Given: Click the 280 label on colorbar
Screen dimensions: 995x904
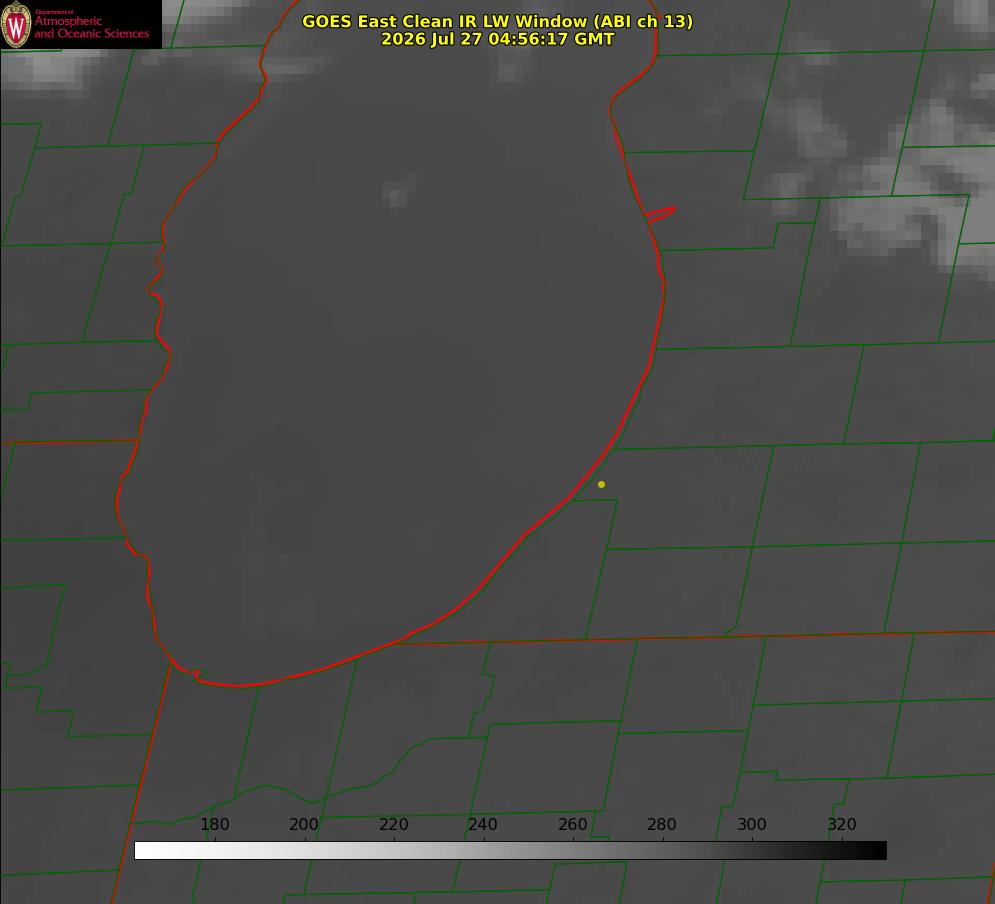Looking at the screenshot, I should pos(662,824).
